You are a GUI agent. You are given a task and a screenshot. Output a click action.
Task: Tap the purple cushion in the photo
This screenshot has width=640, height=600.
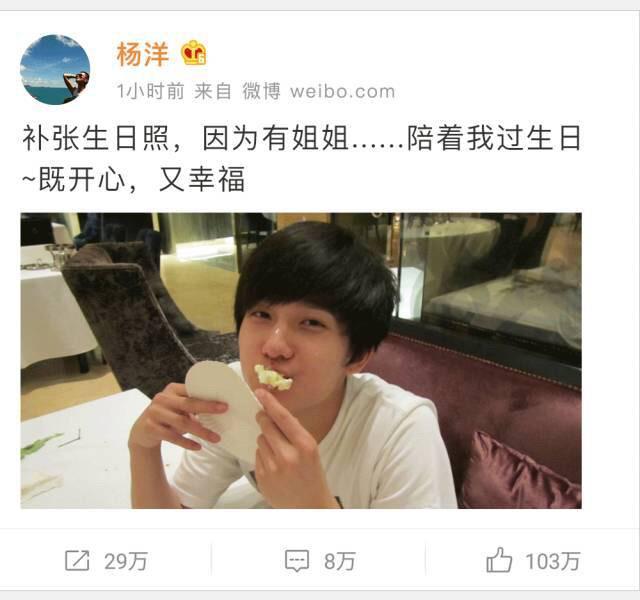[522, 471]
